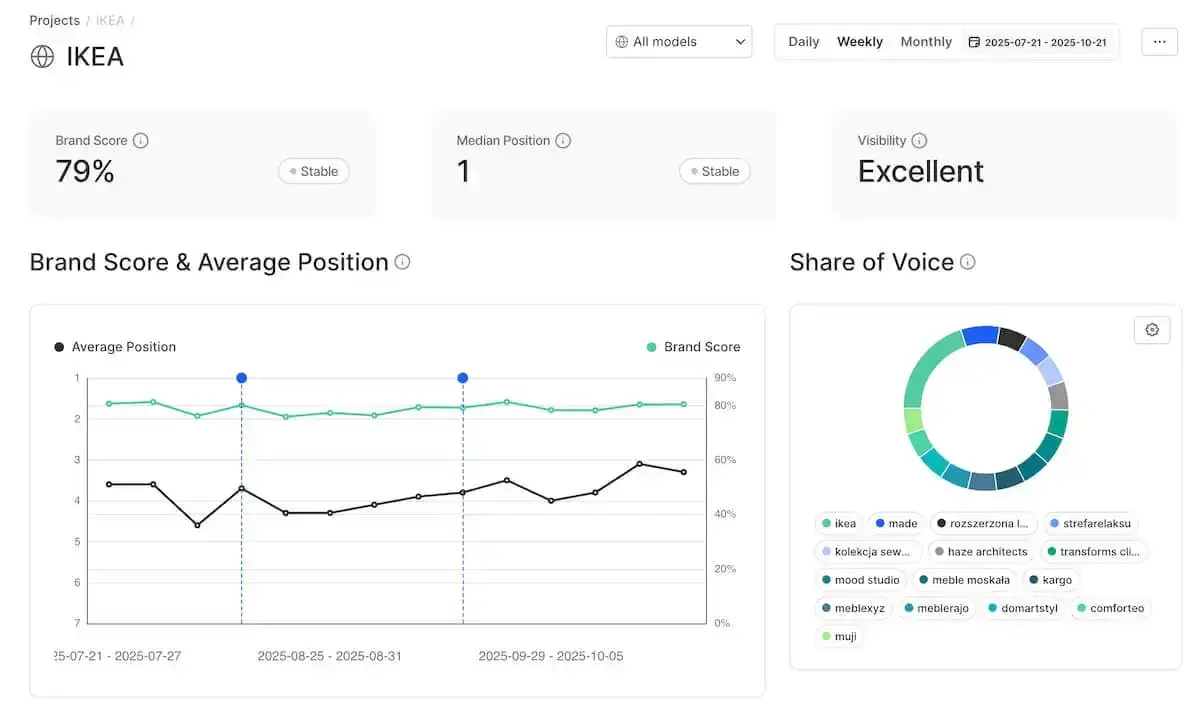Screen dimensions: 1200x706
Task: Toggle the muji legend chip
Action: click(839, 636)
